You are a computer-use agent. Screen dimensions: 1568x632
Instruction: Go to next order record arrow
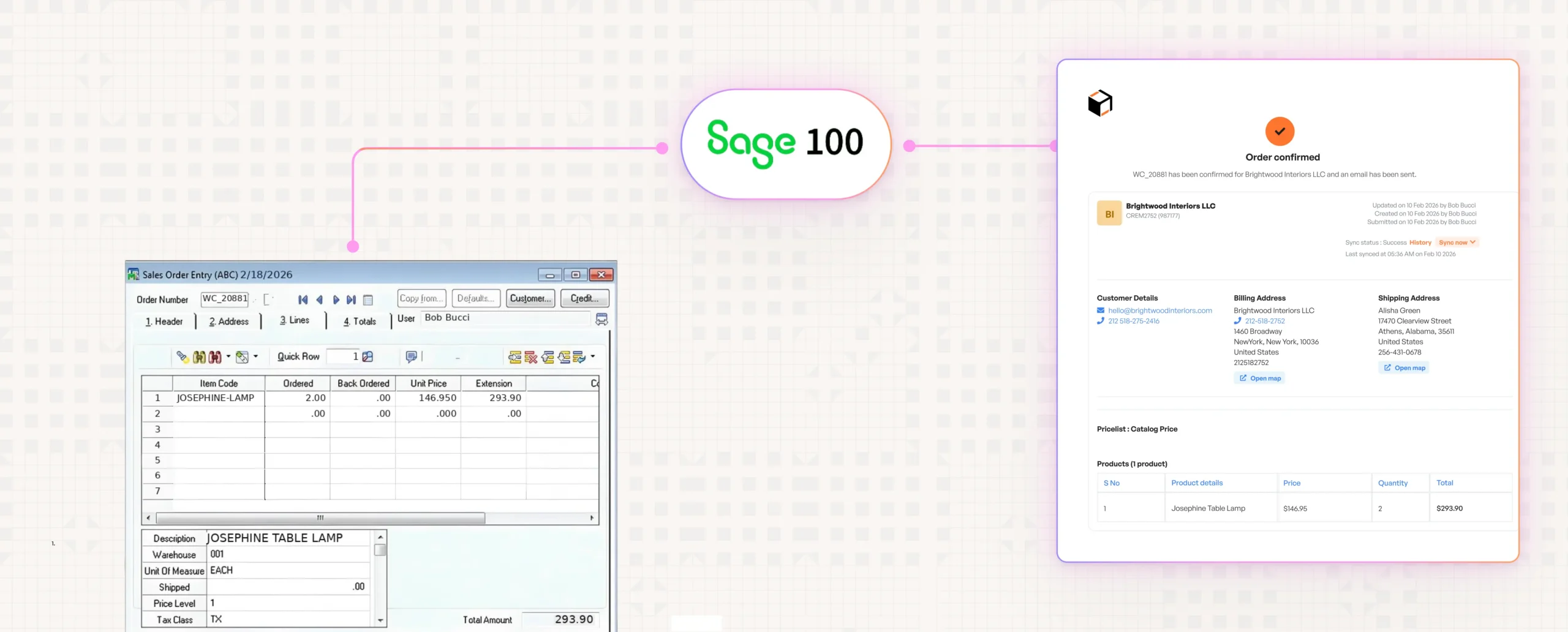(x=336, y=299)
